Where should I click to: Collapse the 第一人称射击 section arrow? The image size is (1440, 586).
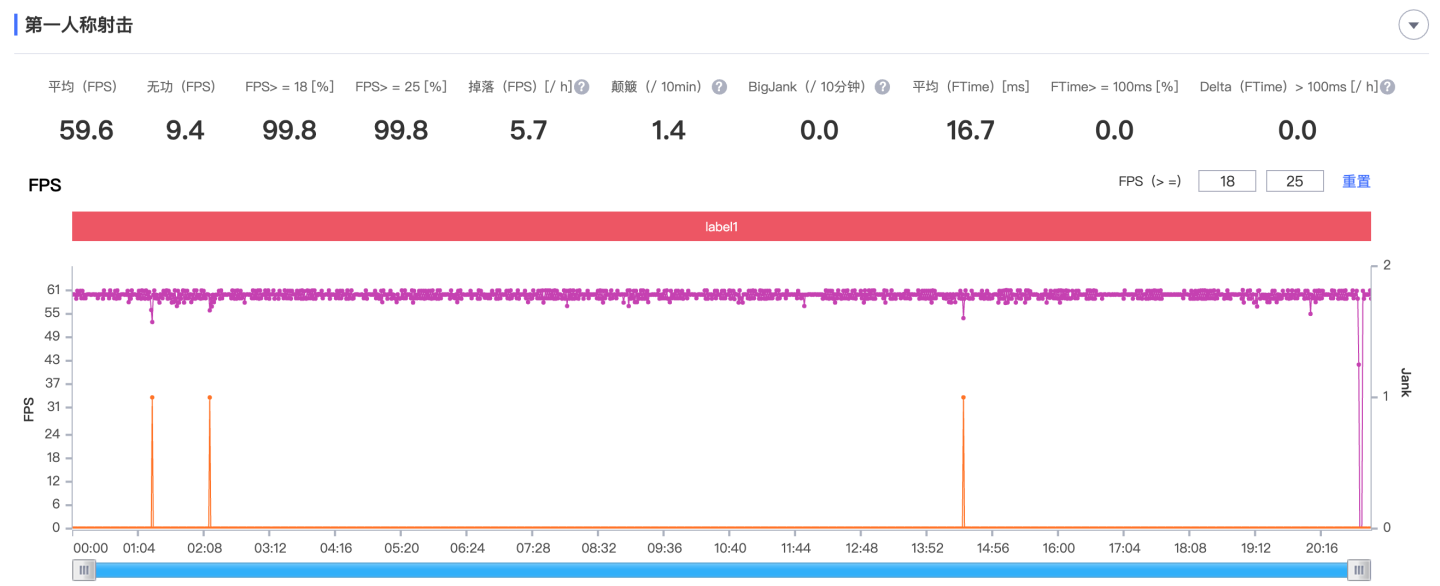pos(1413,25)
